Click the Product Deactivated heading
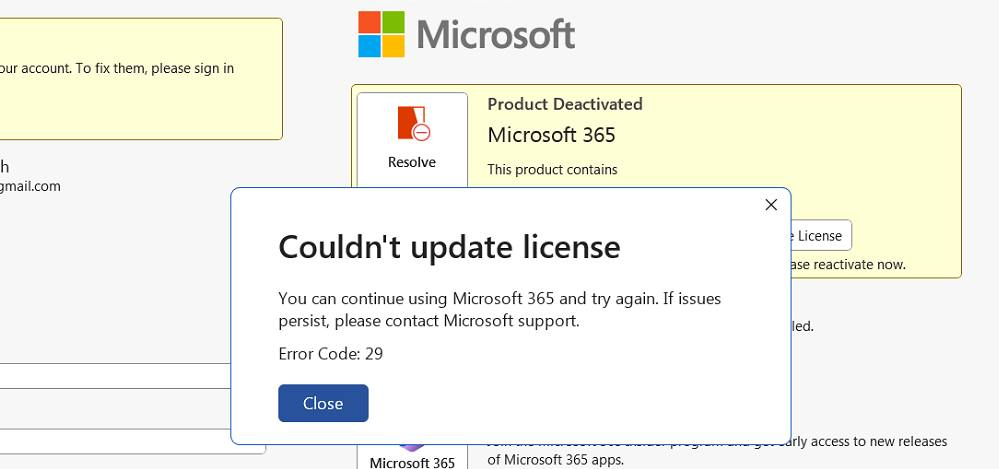999x469 pixels. click(x=564, y=104)
